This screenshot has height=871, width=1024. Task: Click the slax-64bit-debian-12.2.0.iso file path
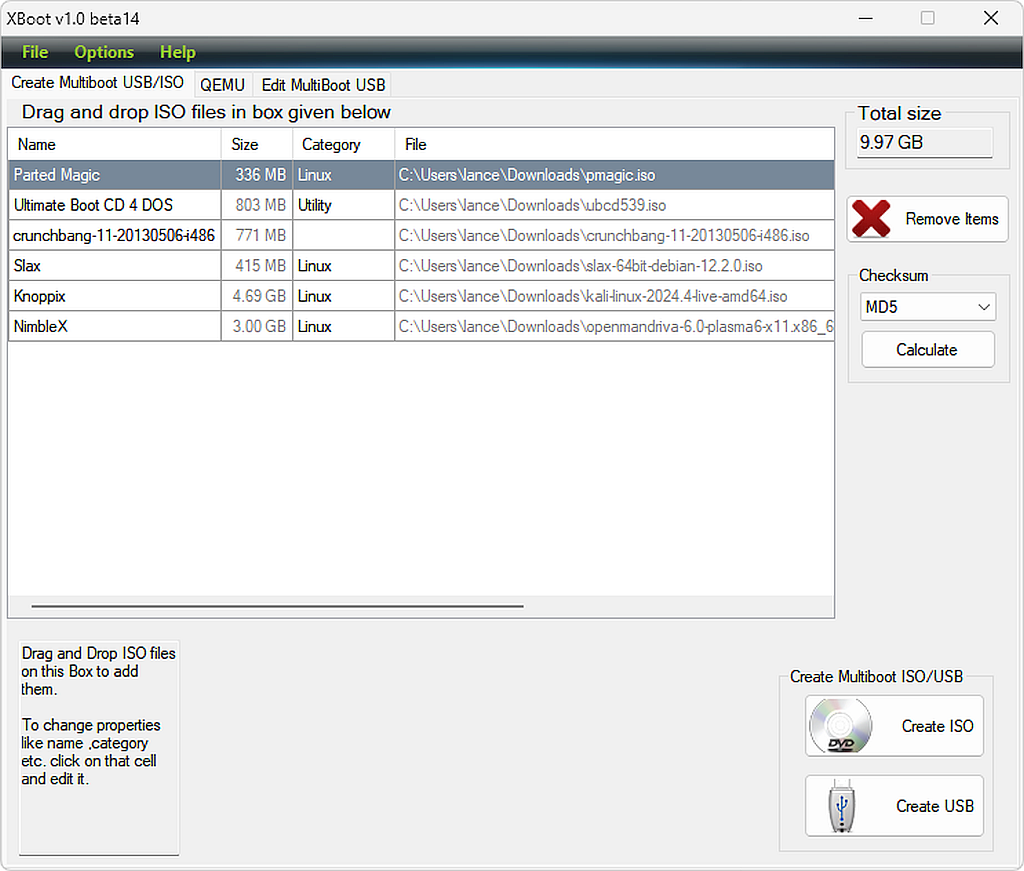coord(615,266)
